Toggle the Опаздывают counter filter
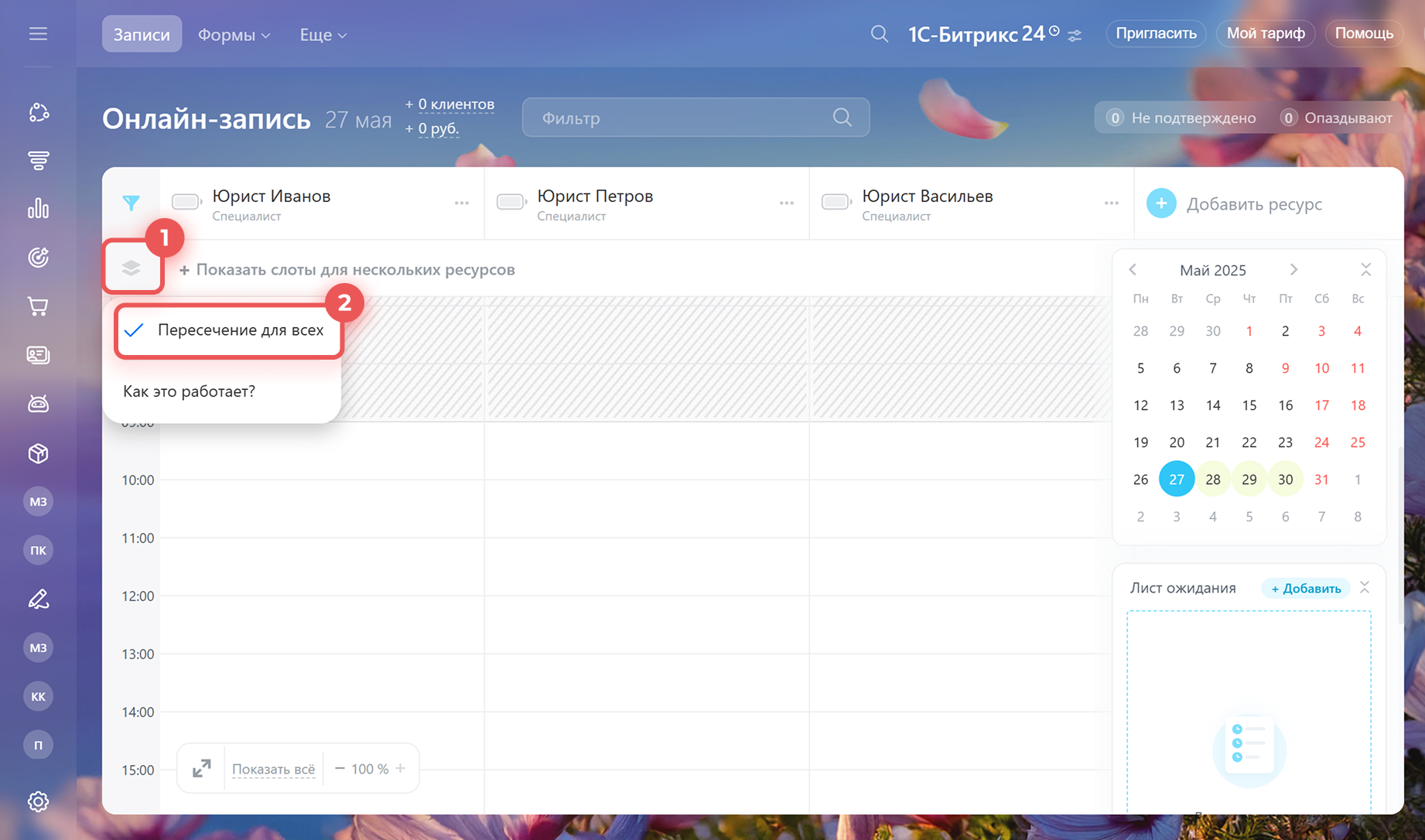Screen dimensions: 1425x840 (1337, 118)
